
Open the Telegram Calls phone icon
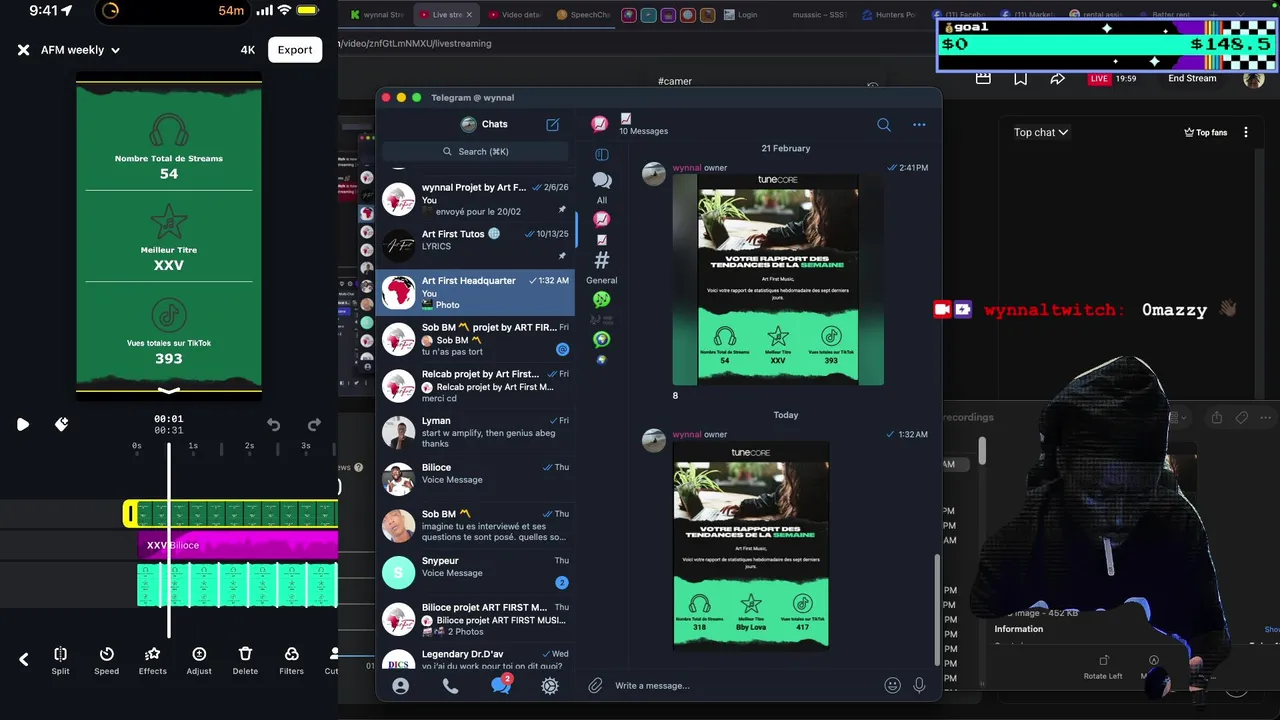point(450,686)
